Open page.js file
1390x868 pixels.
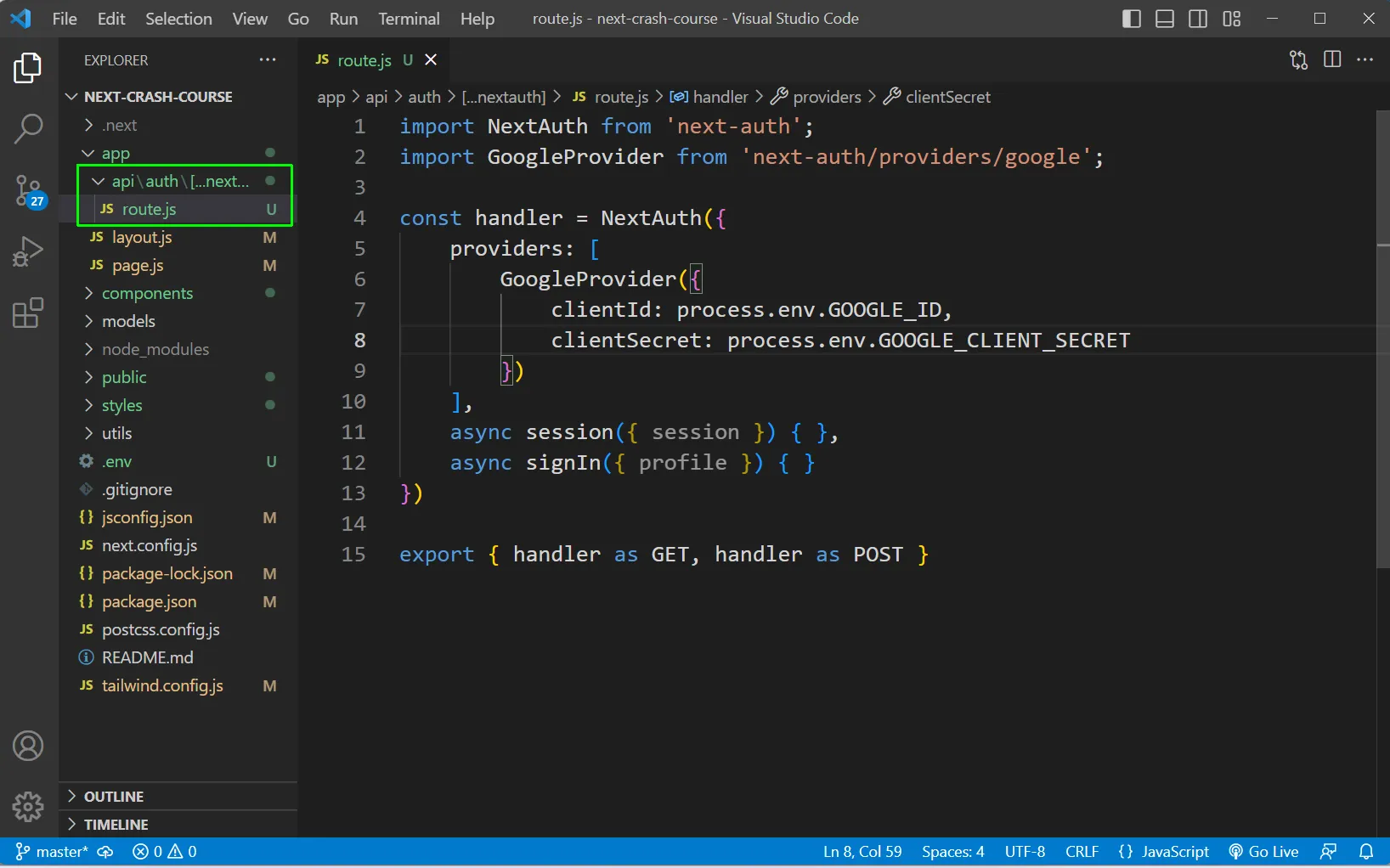[178, 265]
